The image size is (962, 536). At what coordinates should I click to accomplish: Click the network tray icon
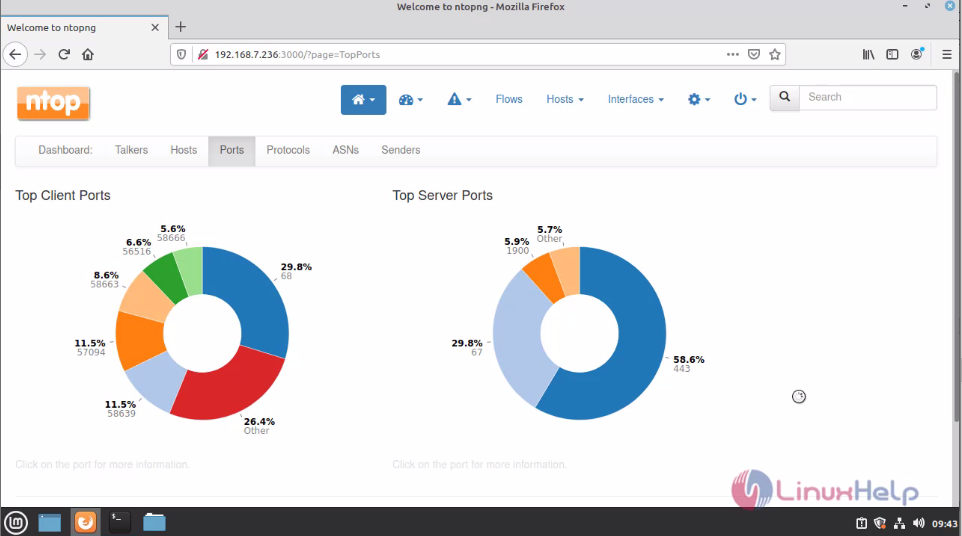(x=899, y=523)
